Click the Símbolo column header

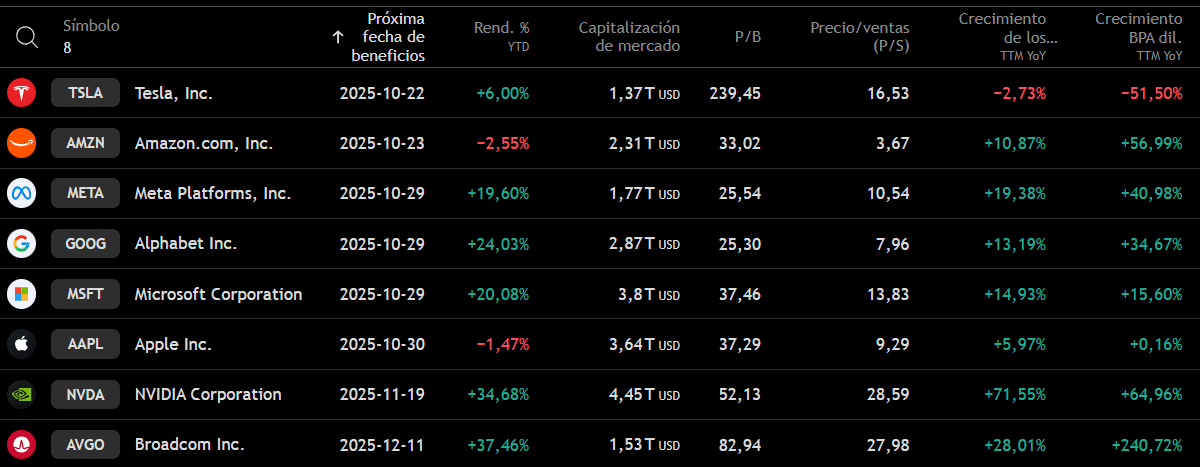click(x=91, y=26)
